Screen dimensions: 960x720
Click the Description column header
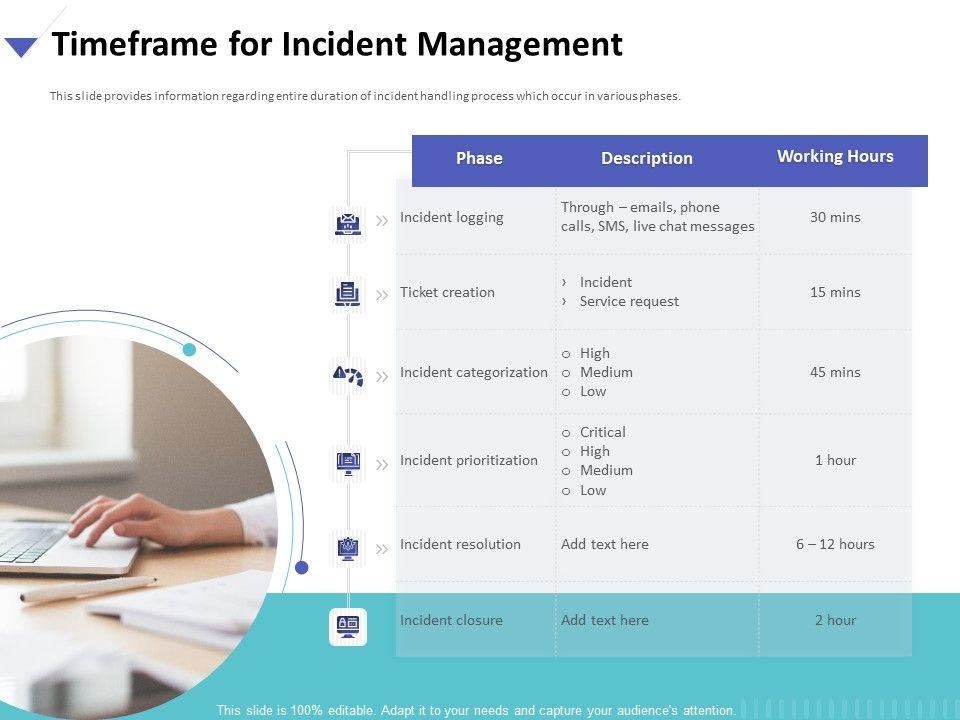[647, 158]
